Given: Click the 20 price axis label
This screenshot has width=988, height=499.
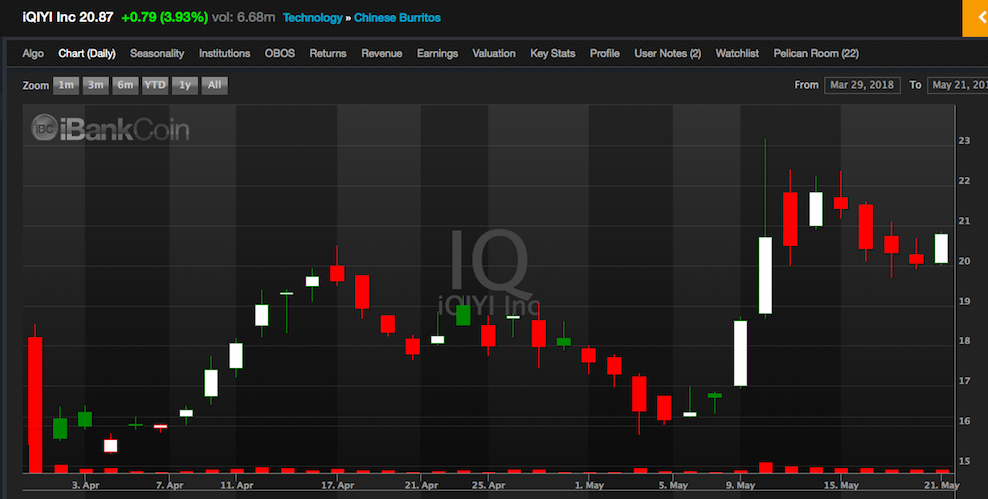Looking at the screenshot, I should pos(964,261).
